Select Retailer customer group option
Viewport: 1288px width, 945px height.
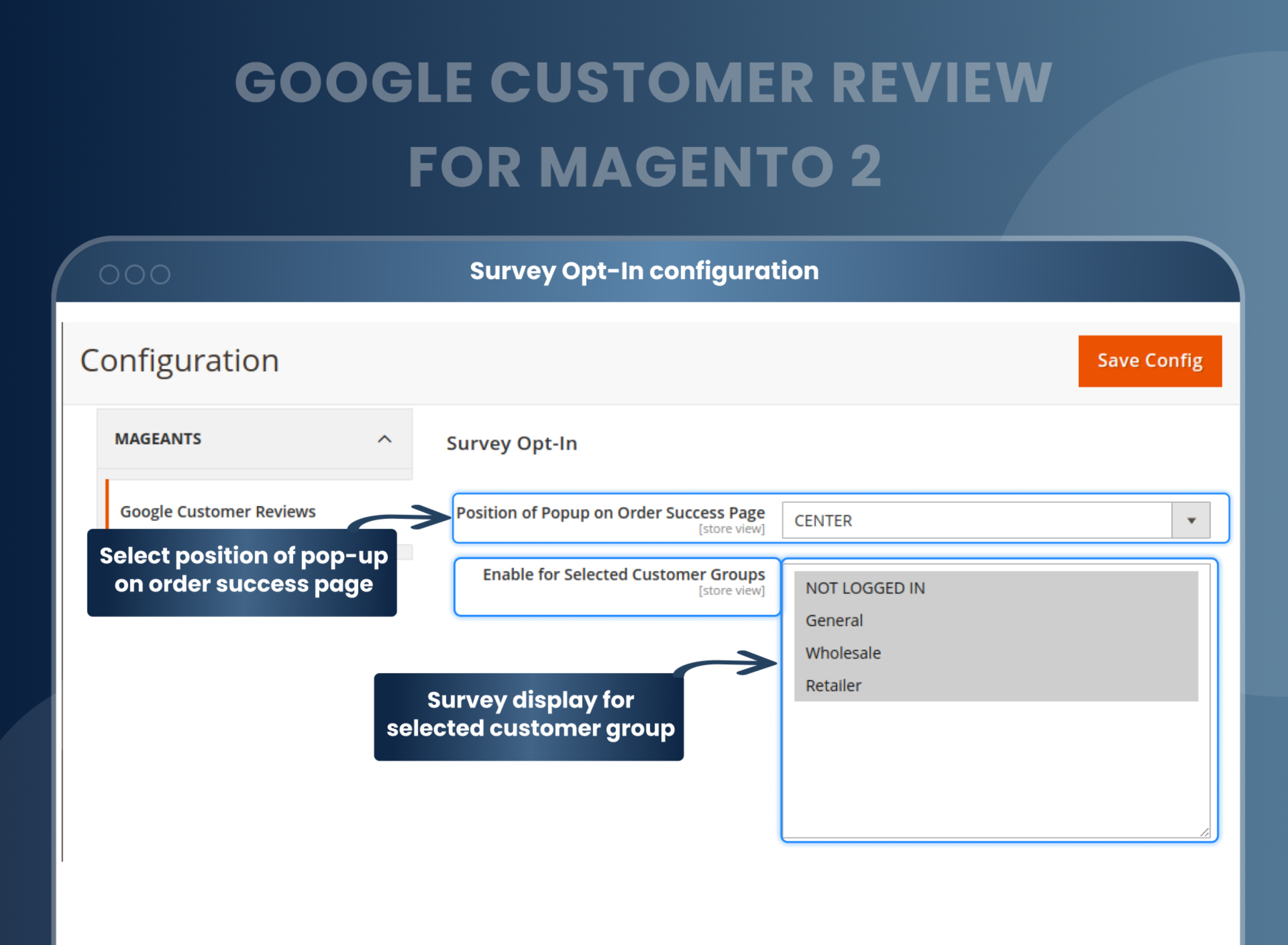[x=996, y=685]
